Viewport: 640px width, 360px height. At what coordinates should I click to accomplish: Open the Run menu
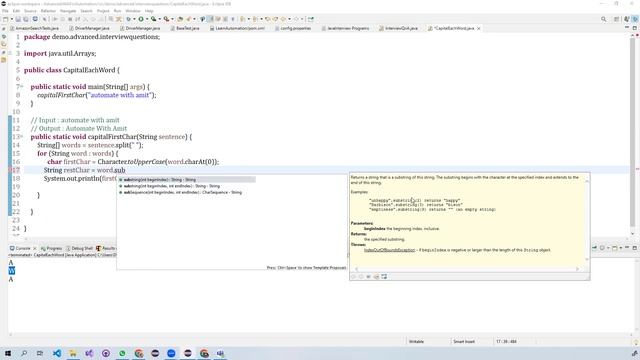click(x=118, y=11)
